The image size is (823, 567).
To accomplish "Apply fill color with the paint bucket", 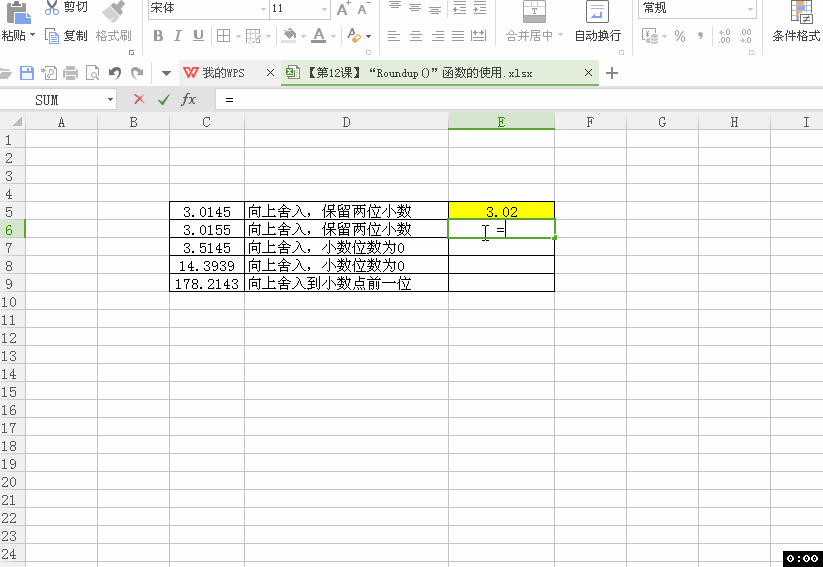I will [289, 36].
